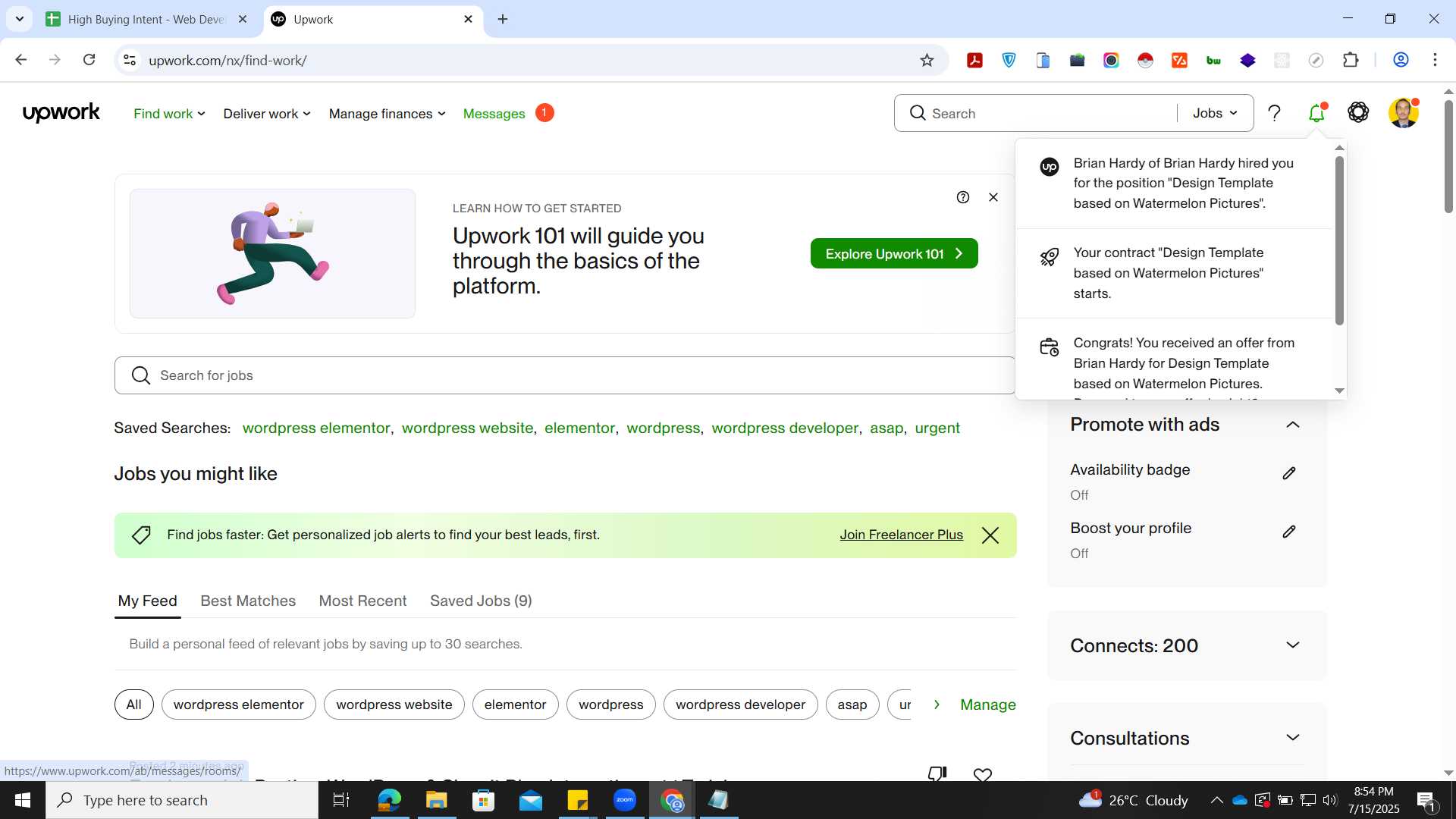The height and width of the screenshot is (819, 1456).
Task: Open the browser tab search dropdown
Action: click(20, 19)
